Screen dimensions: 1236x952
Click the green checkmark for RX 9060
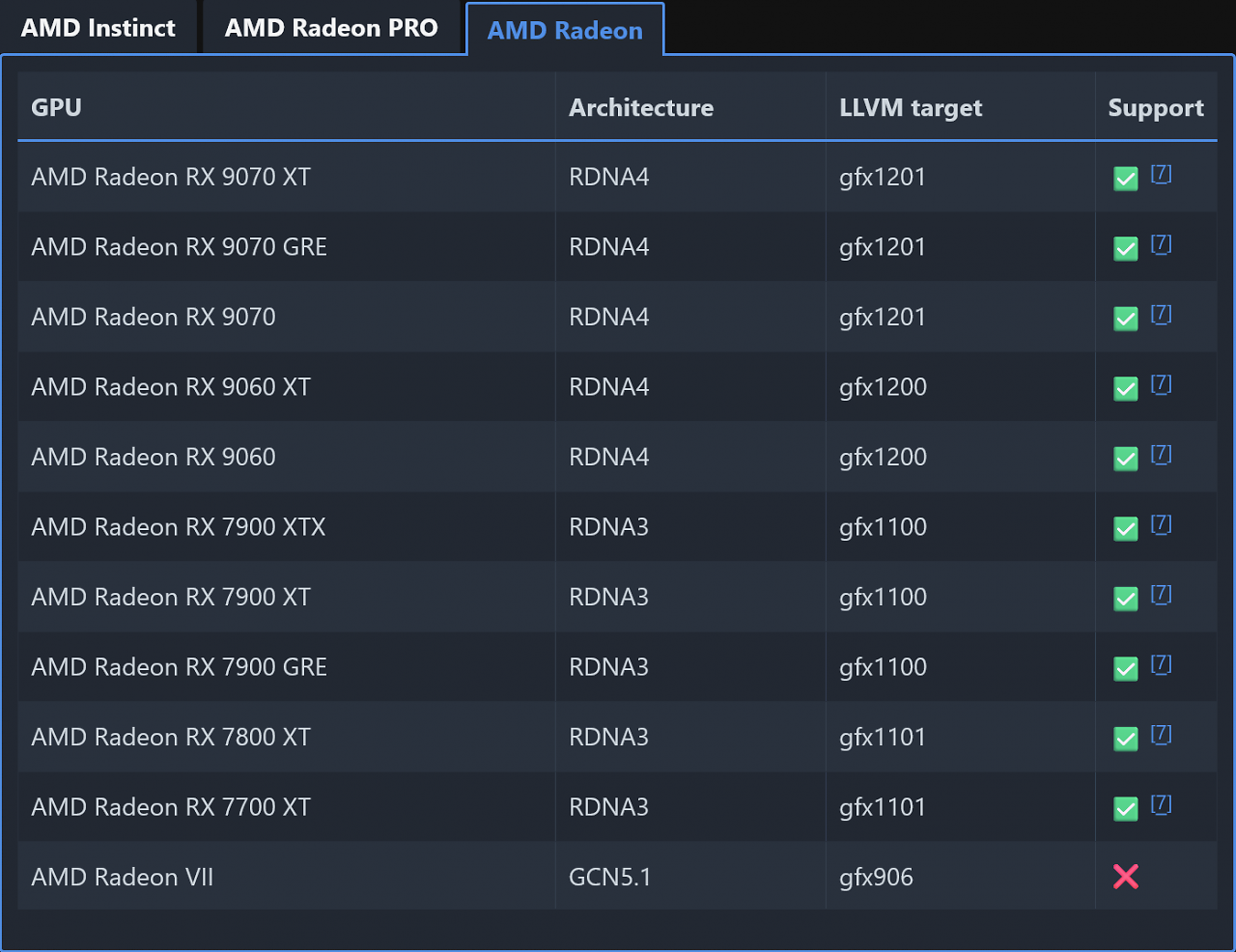(1125, 459)
